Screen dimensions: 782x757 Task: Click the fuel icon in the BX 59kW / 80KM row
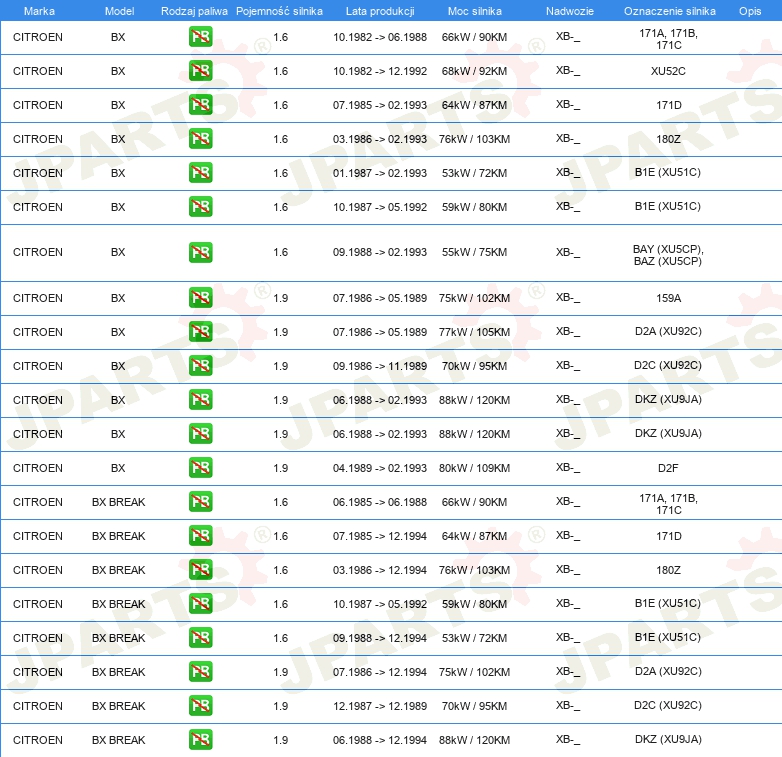tap(200, 206)
